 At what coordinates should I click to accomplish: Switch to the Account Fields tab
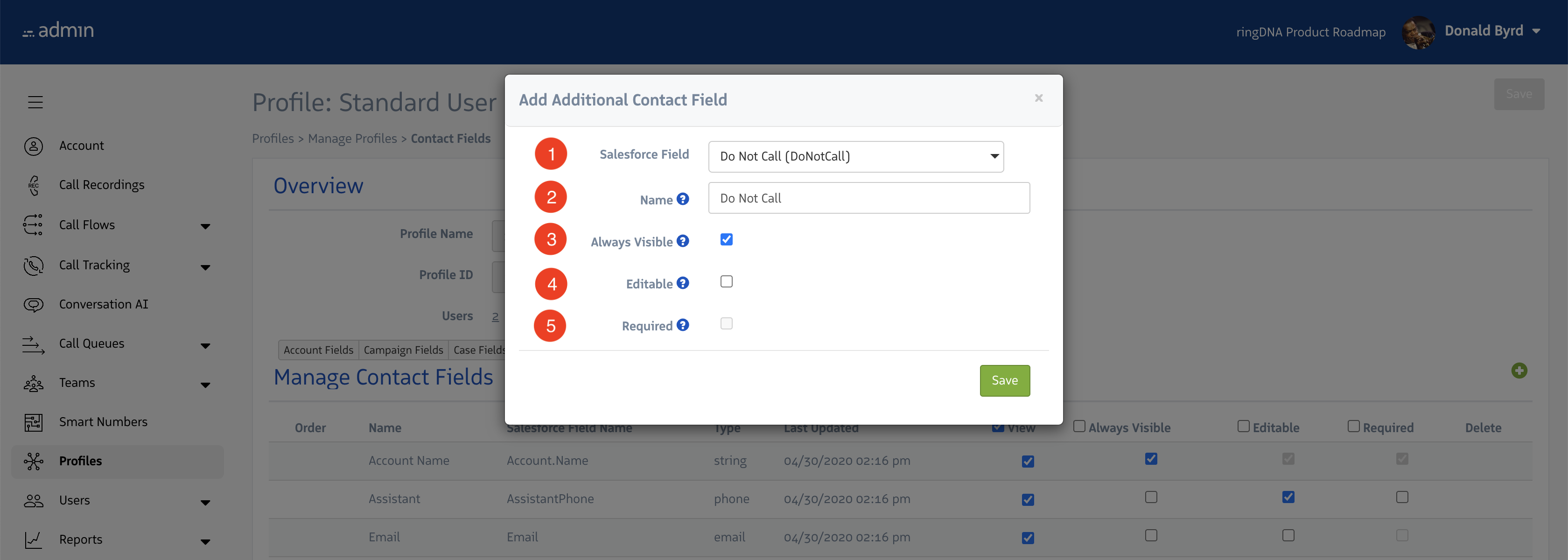[318, 350]
